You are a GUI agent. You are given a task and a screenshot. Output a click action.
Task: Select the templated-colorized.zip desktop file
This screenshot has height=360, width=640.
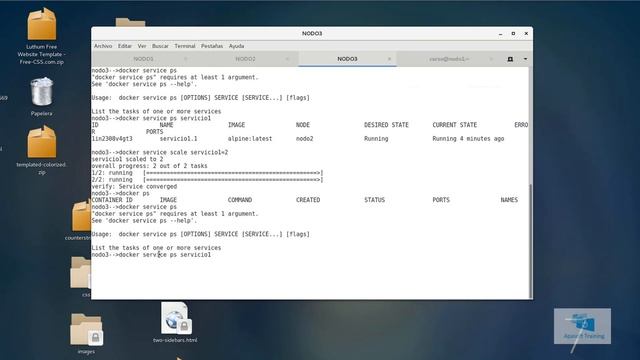42,150
